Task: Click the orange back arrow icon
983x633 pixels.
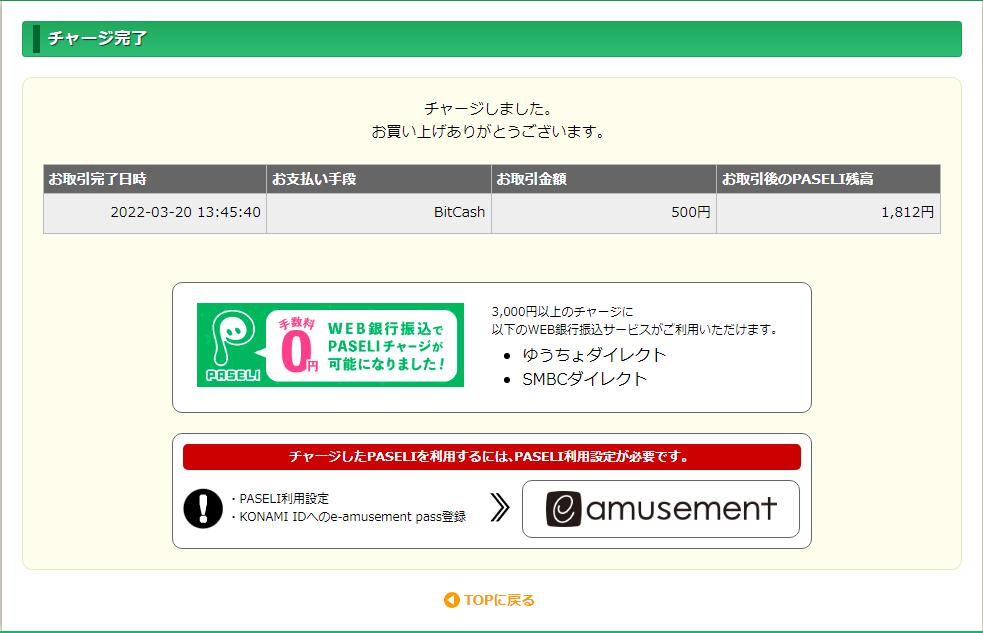Action: [451, 600]
